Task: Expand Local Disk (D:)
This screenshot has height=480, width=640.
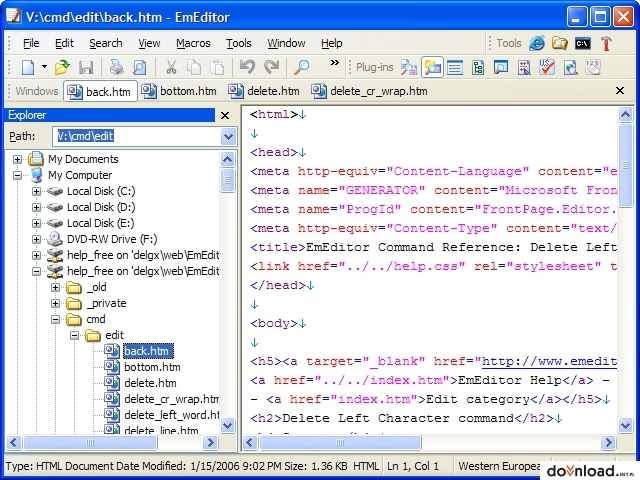Action: point(36,207)
